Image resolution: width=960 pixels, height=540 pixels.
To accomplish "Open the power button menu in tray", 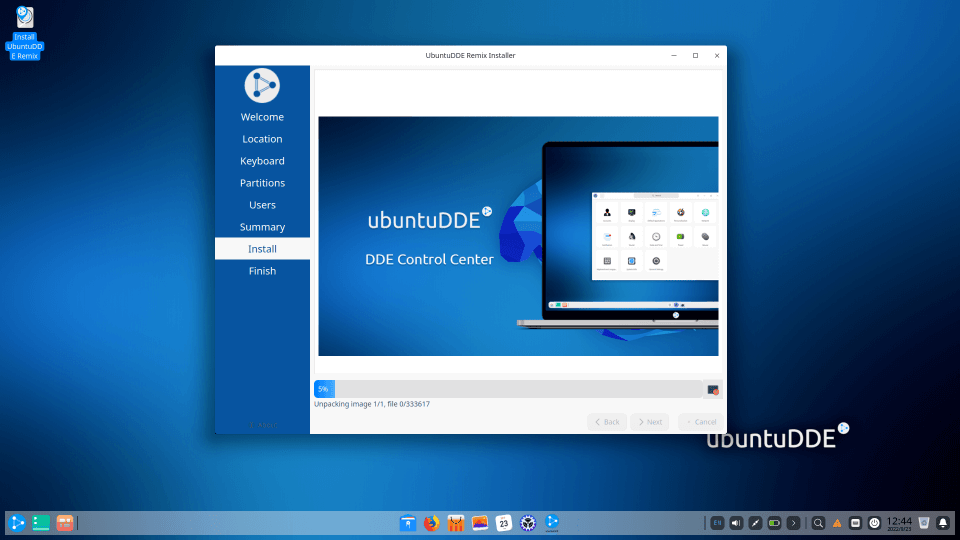I will click(875, 522).
